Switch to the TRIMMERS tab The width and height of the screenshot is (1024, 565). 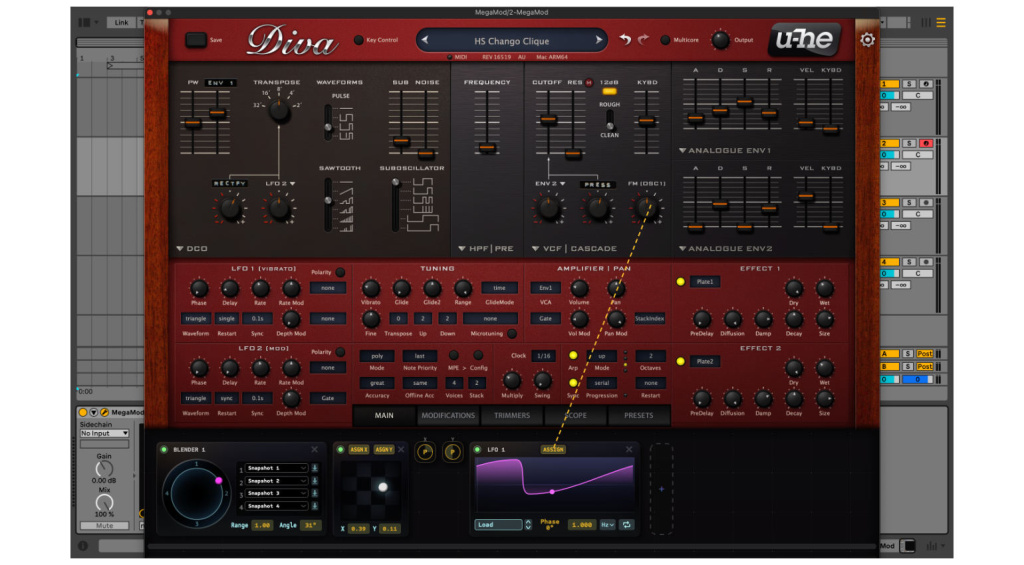[x=512, y=415]
